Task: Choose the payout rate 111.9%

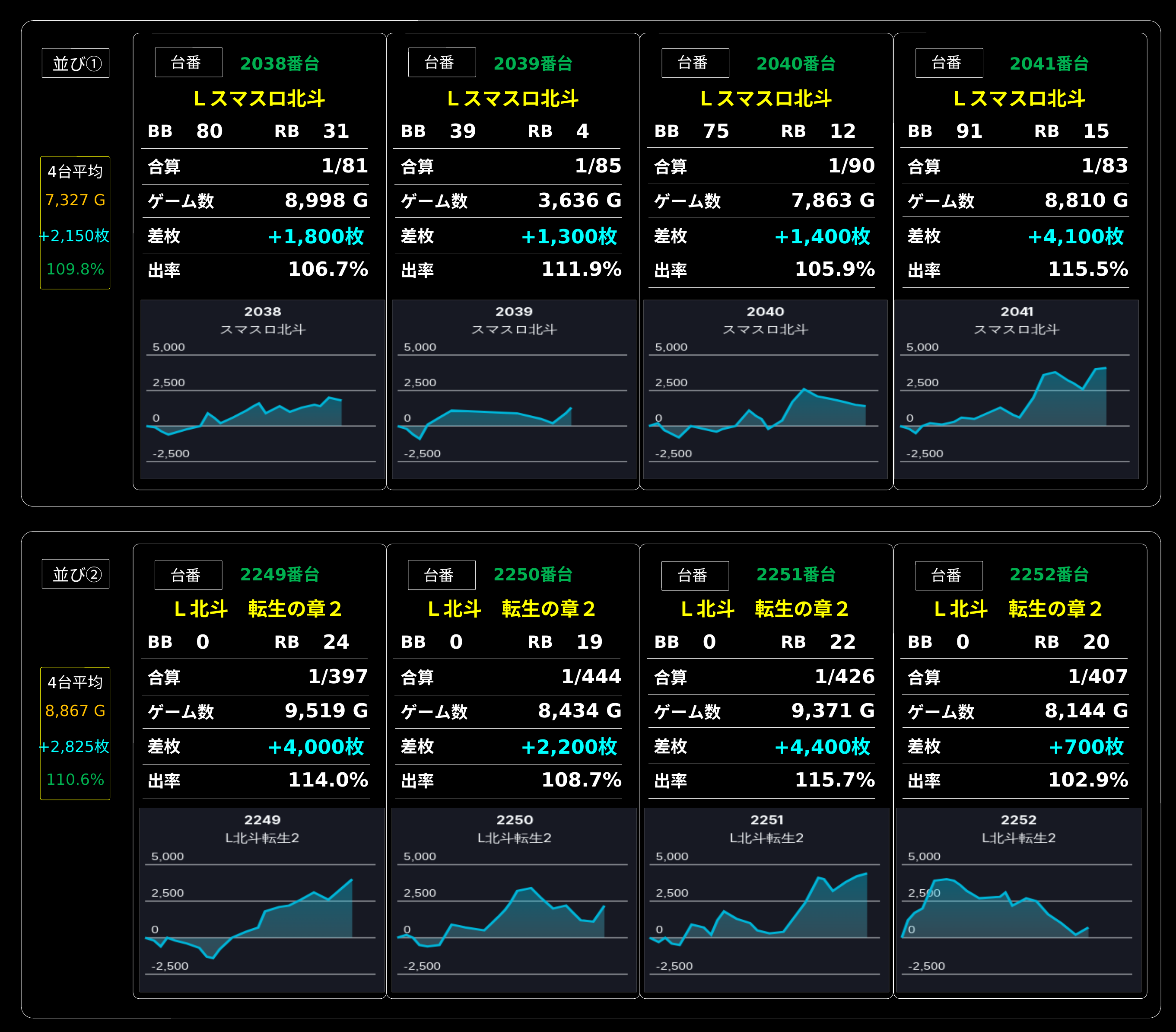Action: tap(582, 269)
